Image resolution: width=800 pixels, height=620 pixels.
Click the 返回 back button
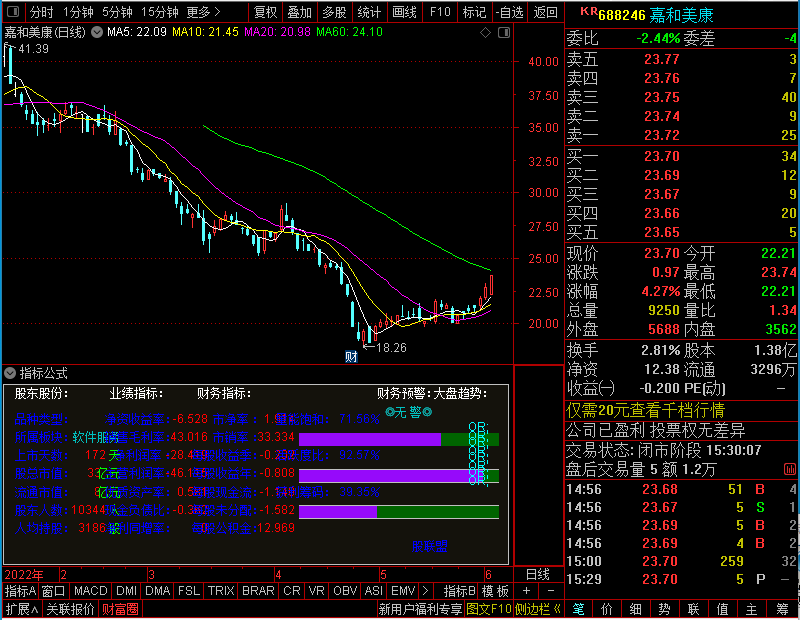[x=545, y=12]
